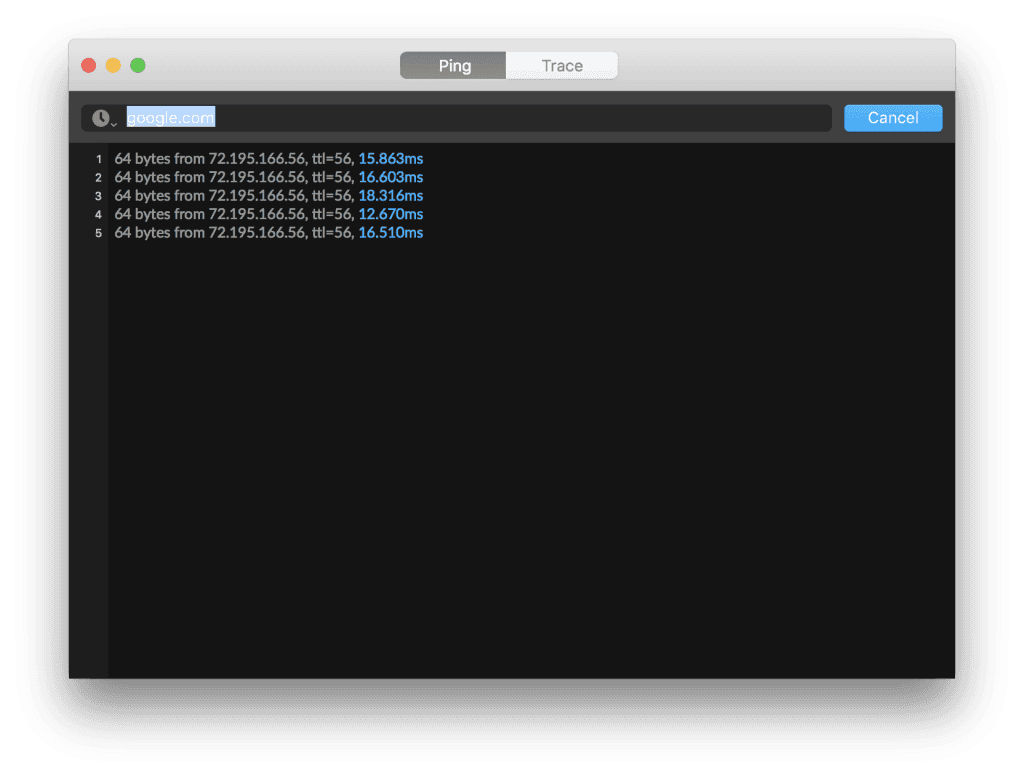Click the 16.603ms ping time
The image size is (1024, 777).
(x=394, y=177)
